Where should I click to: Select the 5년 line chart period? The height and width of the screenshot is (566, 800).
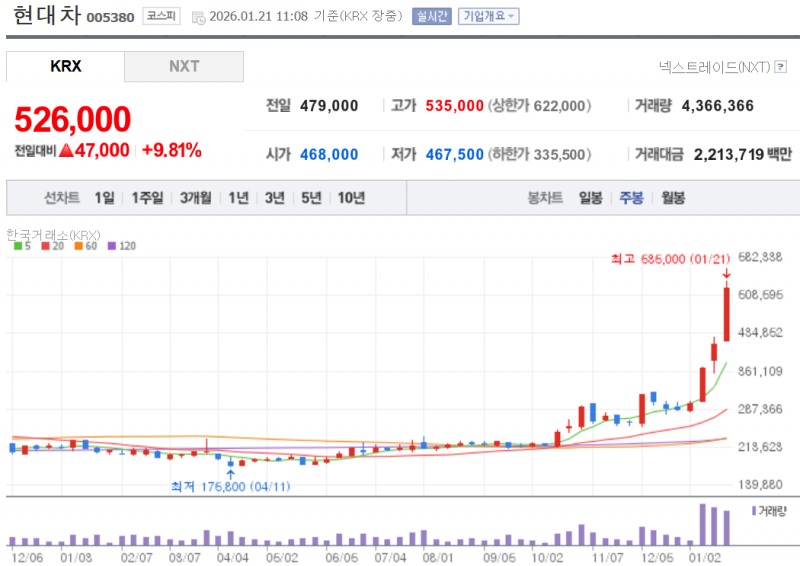pos(311,198)
